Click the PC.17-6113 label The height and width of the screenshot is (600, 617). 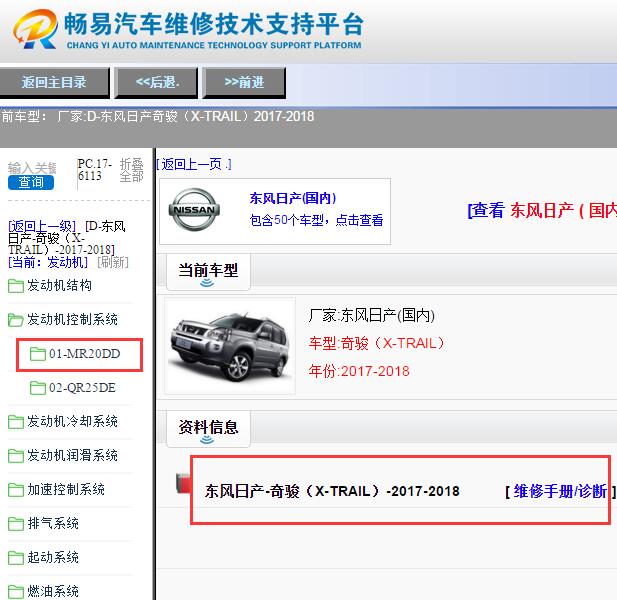click(94, 170)
